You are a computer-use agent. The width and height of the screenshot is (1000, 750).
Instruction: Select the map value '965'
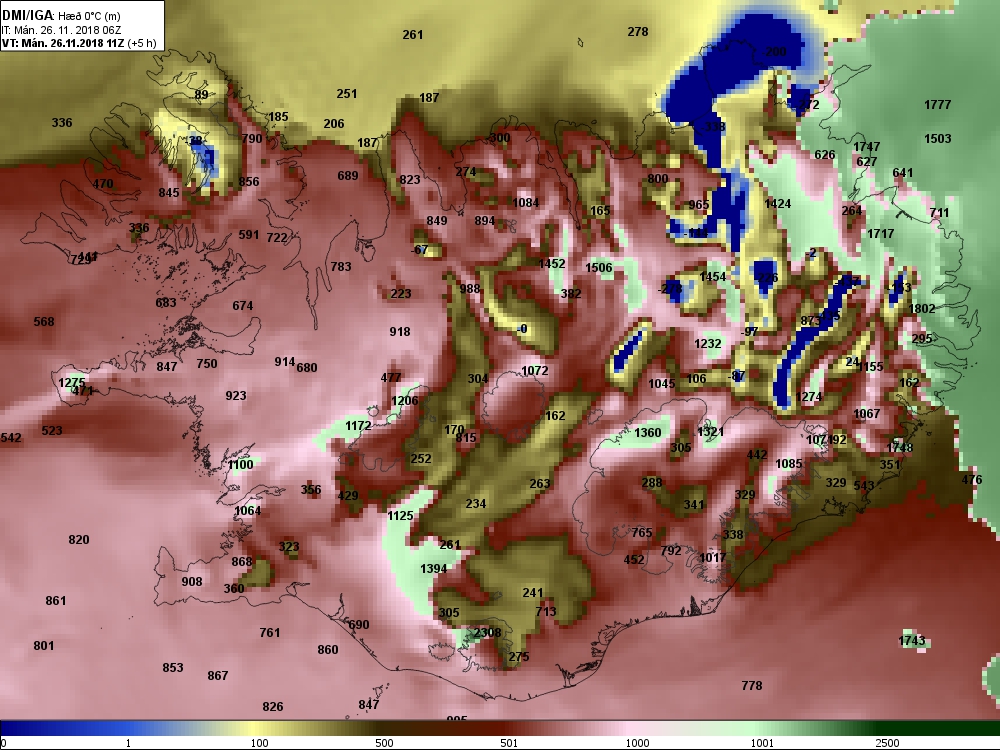click(x=699, y=205)
